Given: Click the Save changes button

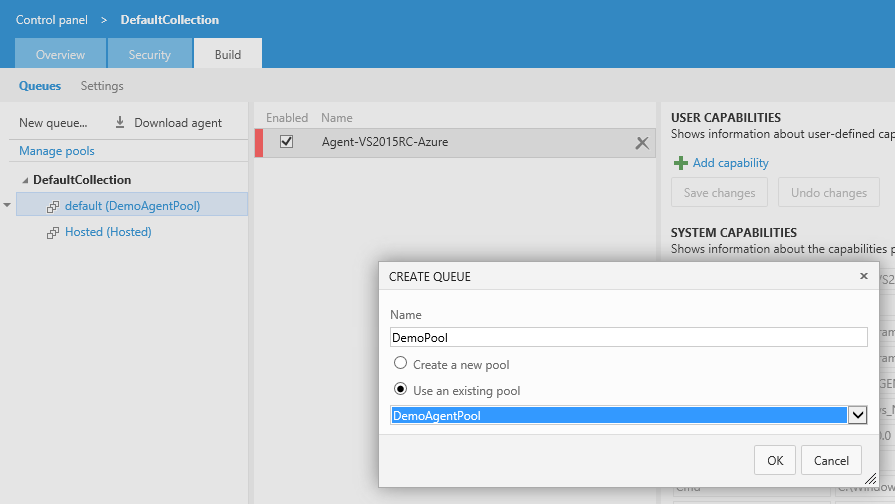Looking at the screenshot, I should tap(719, 192).
